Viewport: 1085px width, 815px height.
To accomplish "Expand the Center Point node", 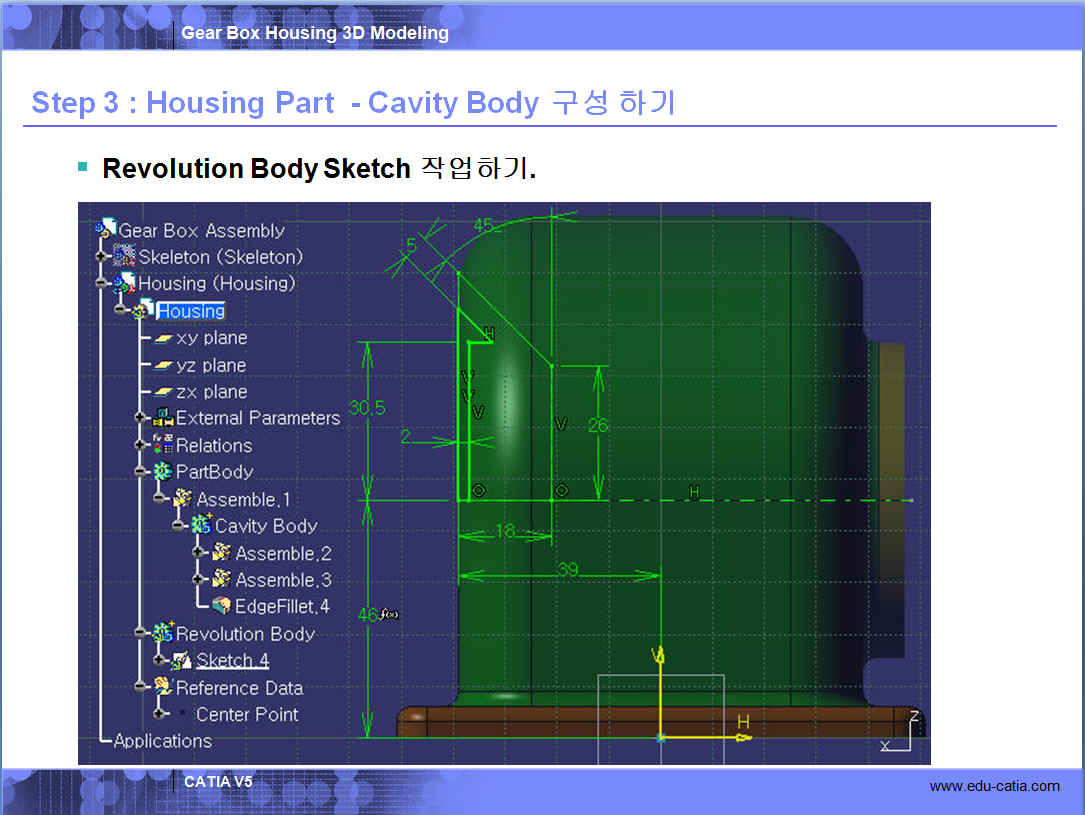I will point(159,714).
